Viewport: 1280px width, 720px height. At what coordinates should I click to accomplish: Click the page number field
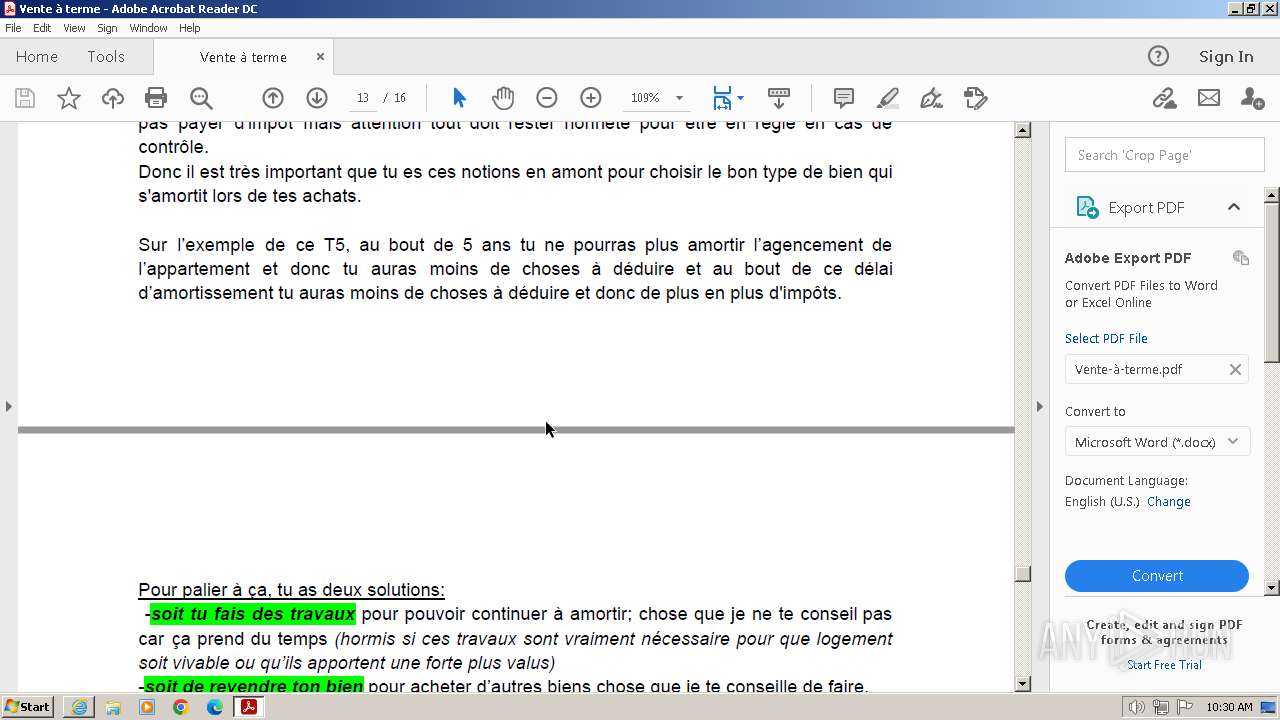362,98
